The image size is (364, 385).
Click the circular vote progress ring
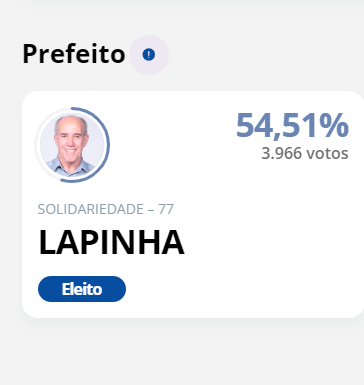point(72,145)
